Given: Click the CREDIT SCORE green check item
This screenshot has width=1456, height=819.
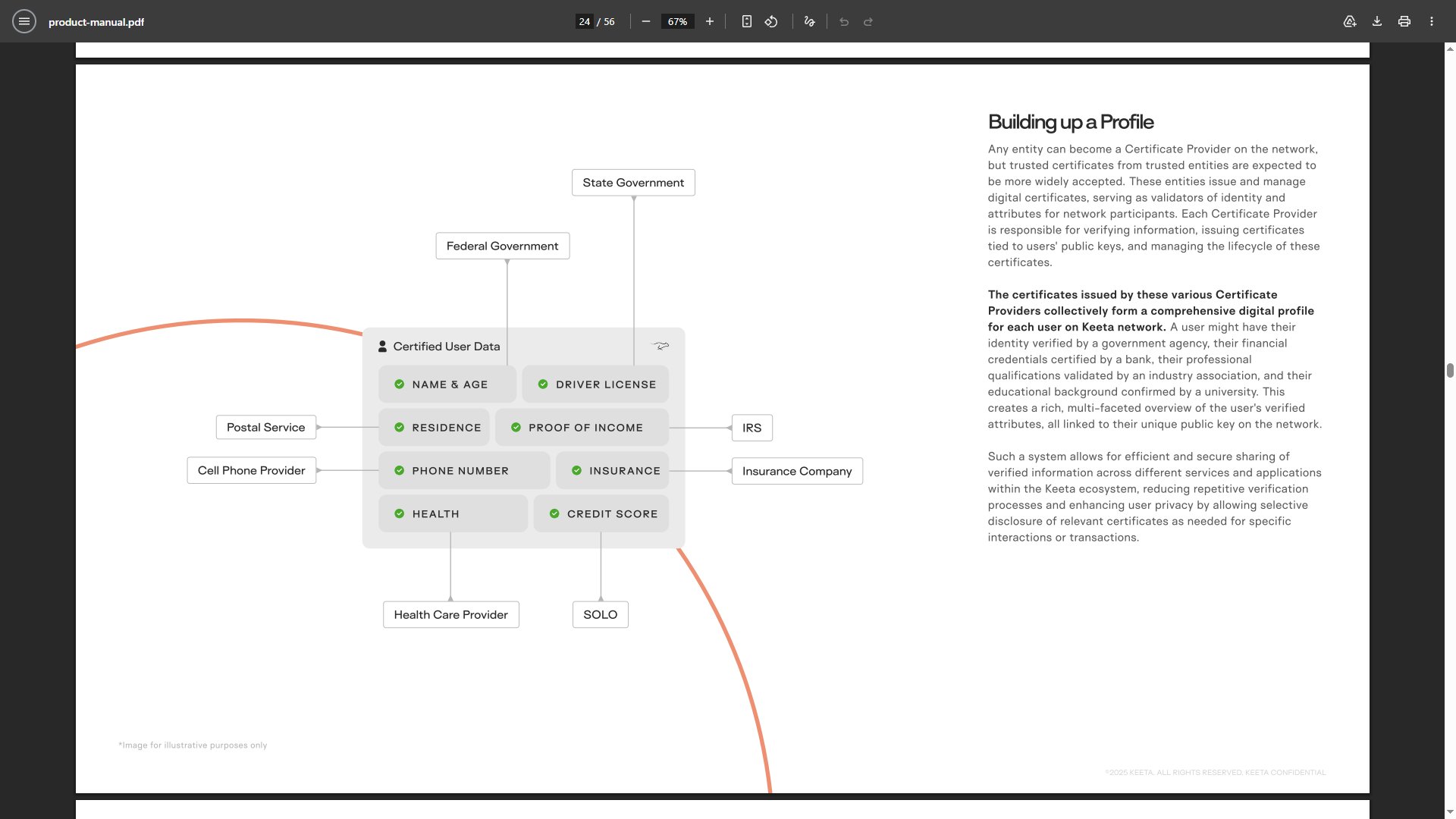Looking at the screenshot, I should coord(601,514).
